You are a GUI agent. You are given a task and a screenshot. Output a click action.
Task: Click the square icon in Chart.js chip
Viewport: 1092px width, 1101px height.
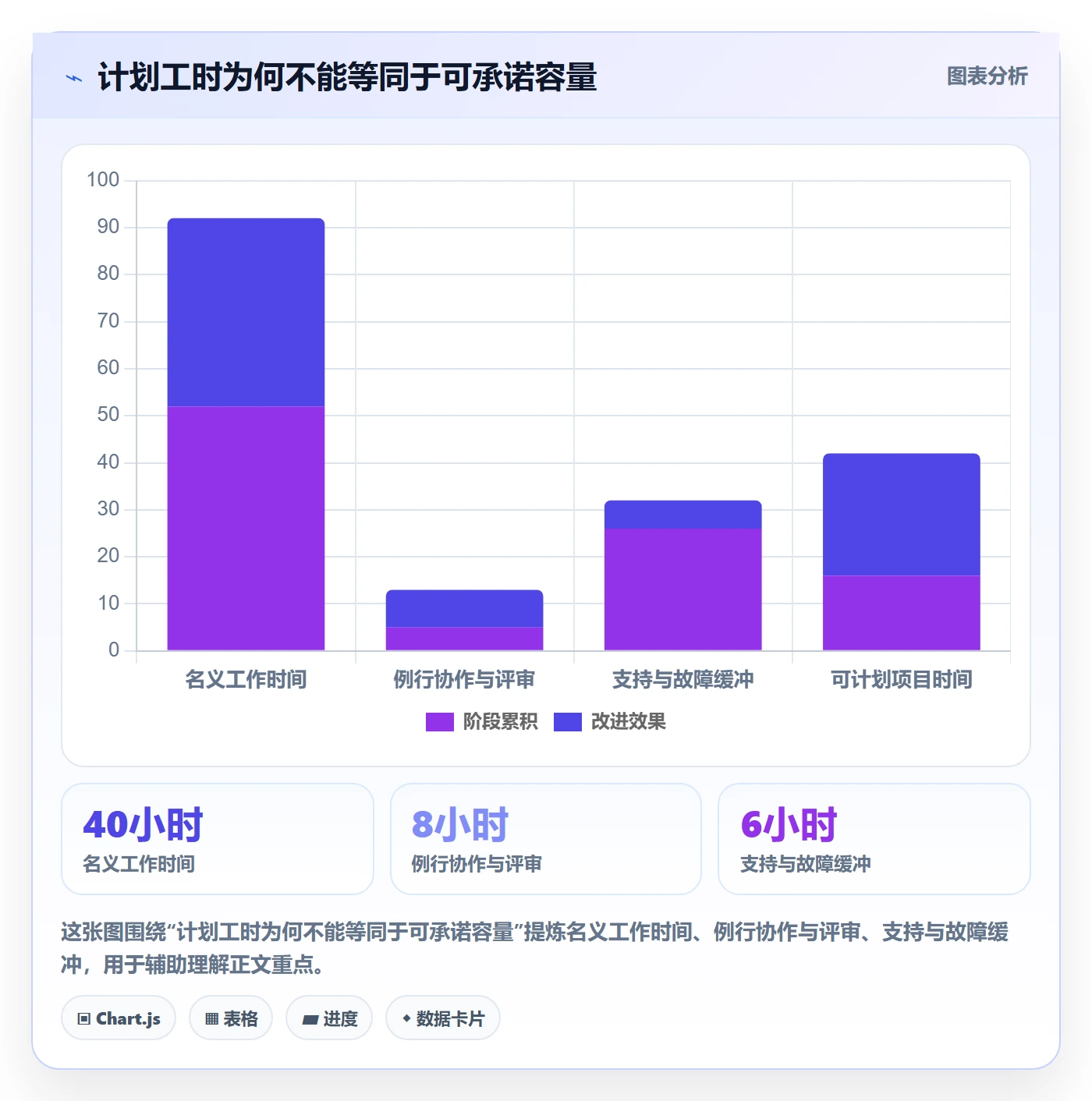tap(84, 1018)
